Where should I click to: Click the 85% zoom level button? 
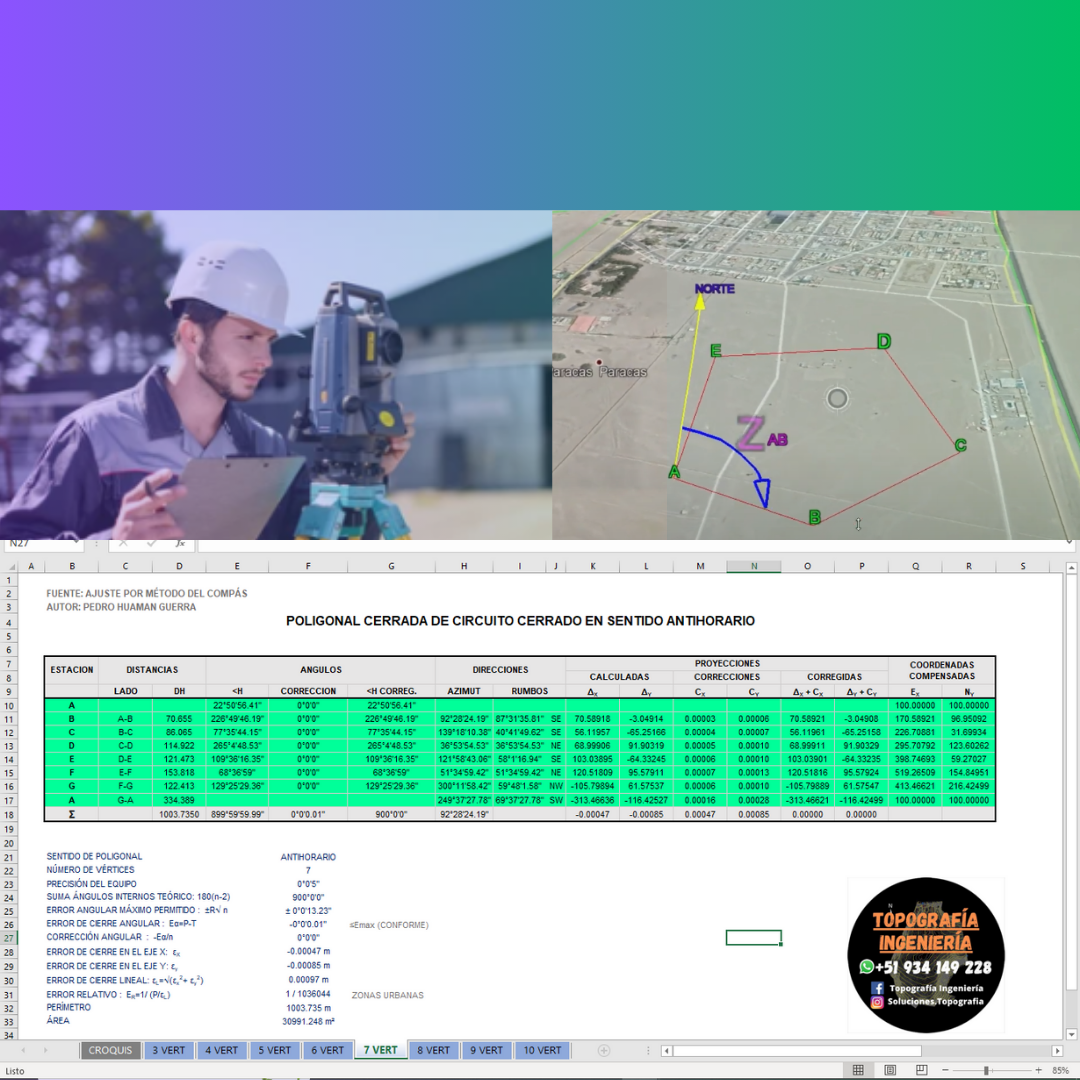[x=1061, y=1070]
